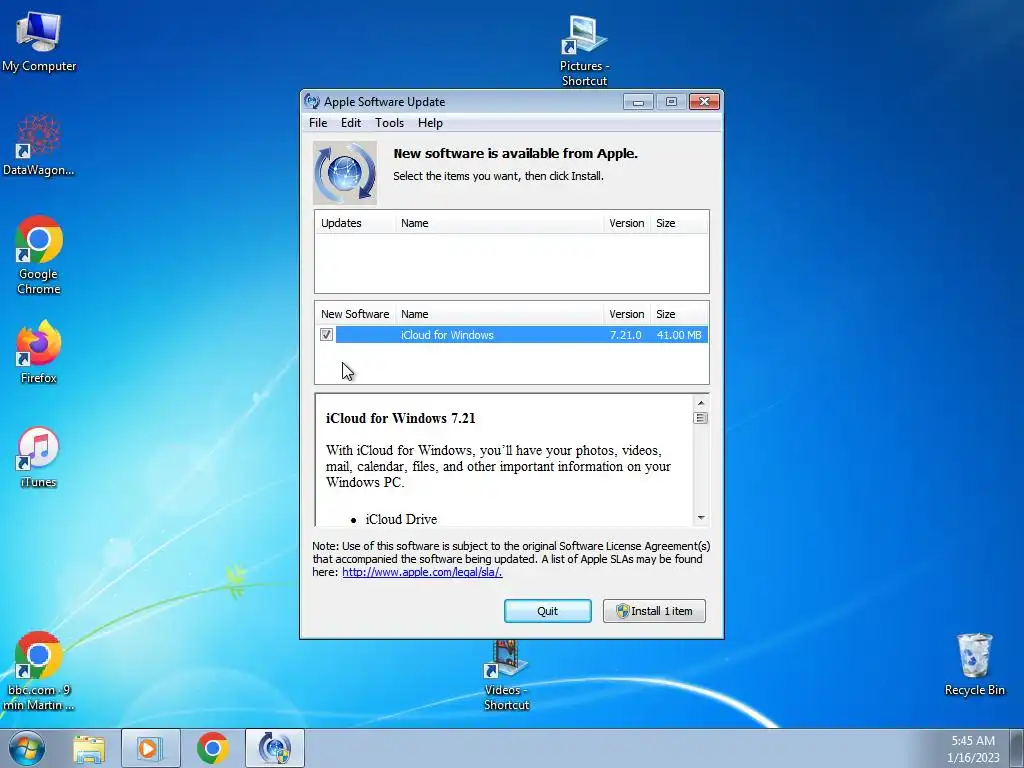Click the Show desktop strip
This screenshot has width=1024, height=768.
(x=1017, y=748)
